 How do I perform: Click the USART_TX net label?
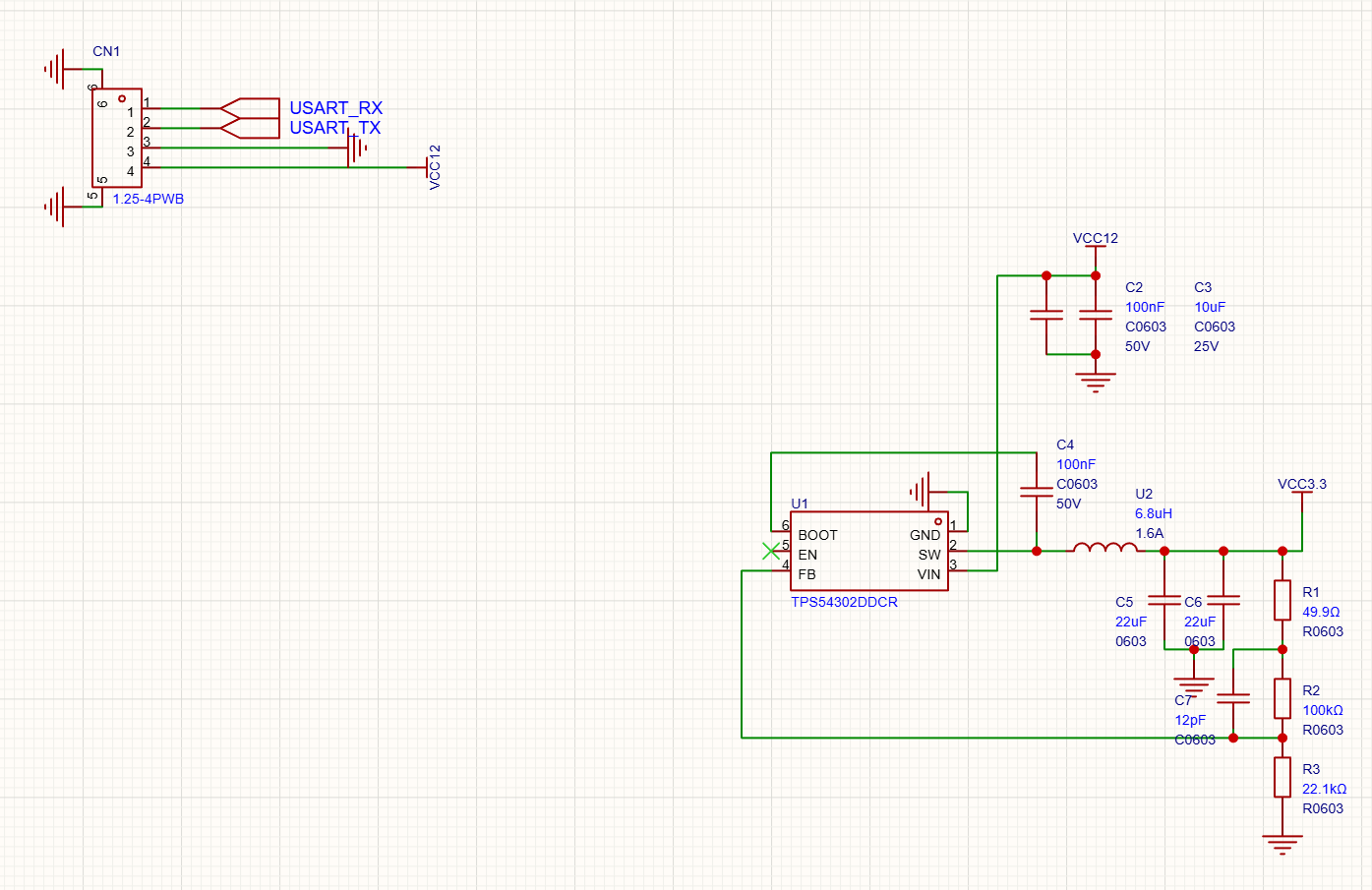point(334,128)
